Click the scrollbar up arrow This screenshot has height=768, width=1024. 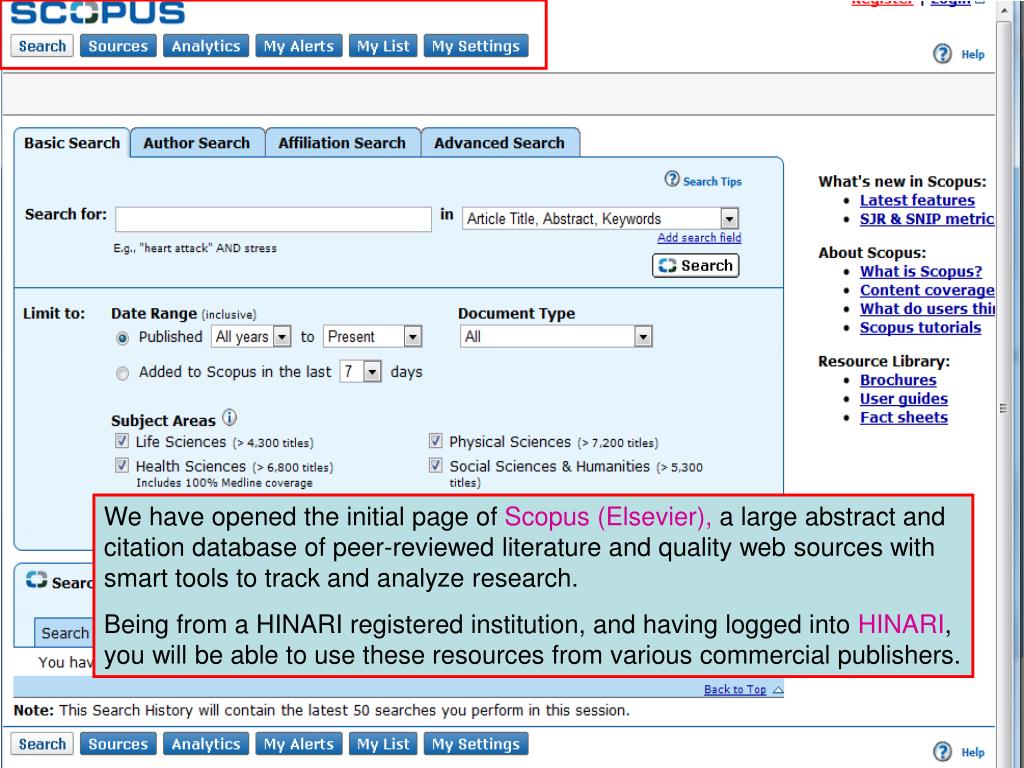(x=1004, y=10)
